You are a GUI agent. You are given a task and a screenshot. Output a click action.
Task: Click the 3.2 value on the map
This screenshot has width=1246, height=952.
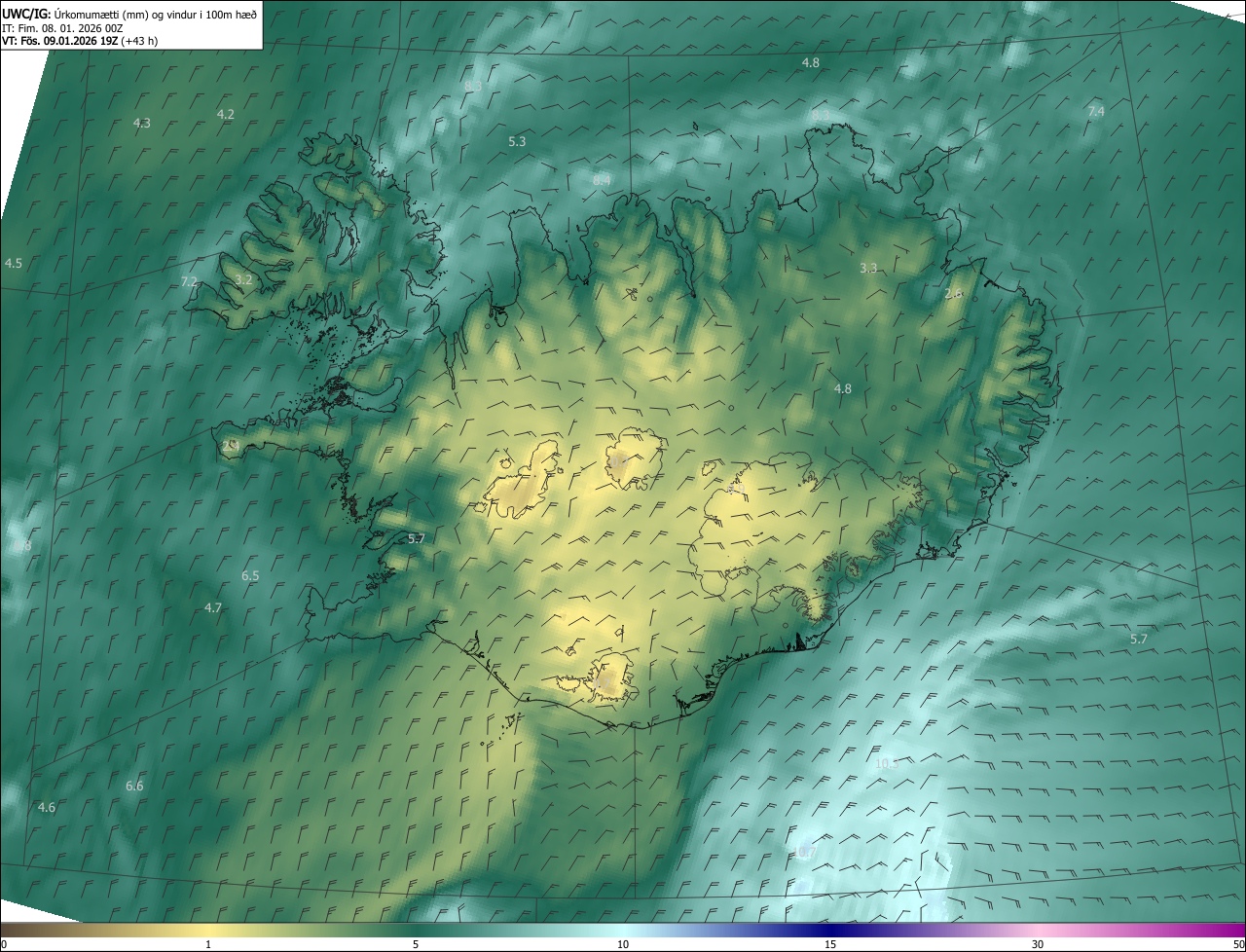coord(244,279)
